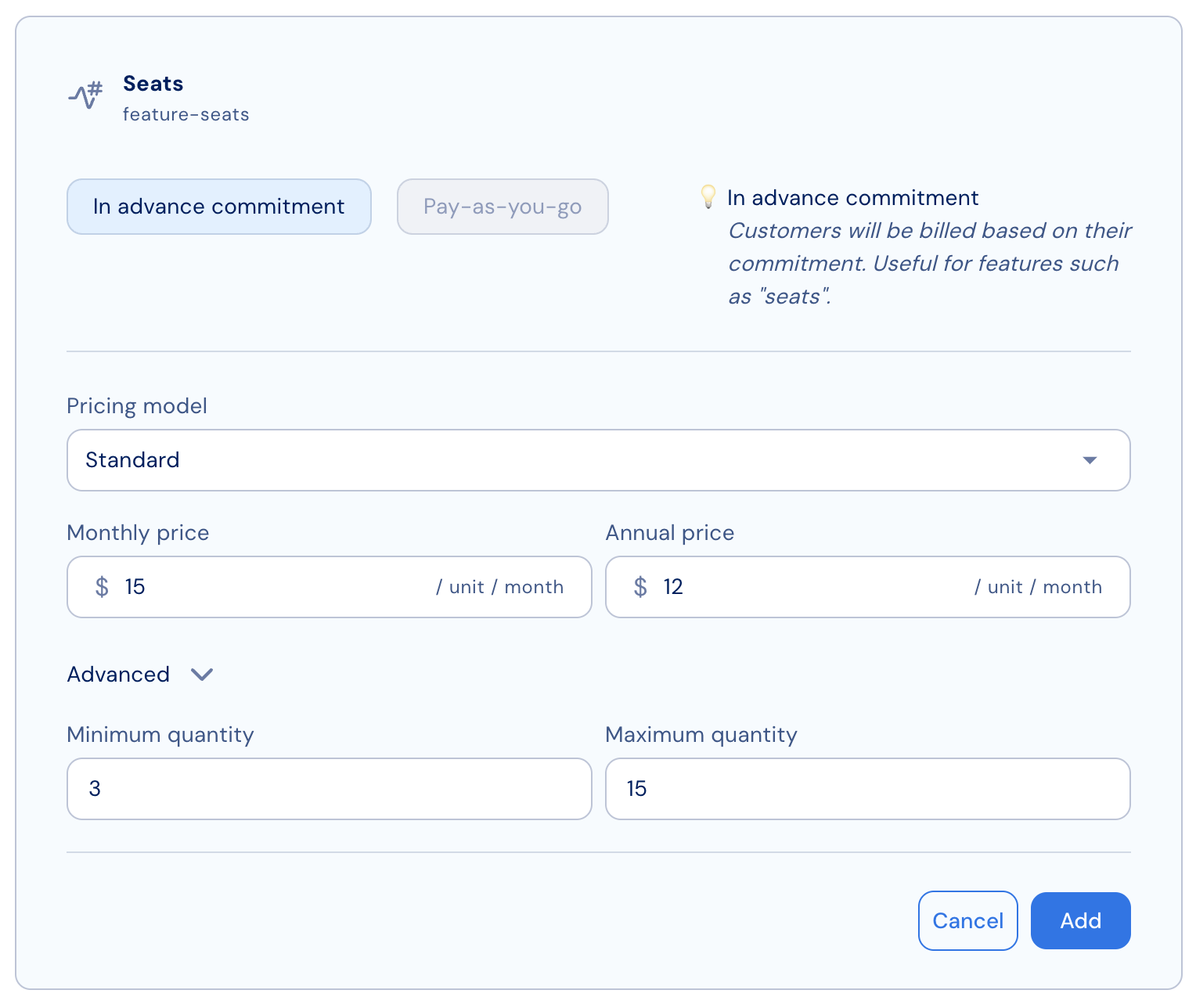
Task: Click the Pricing model dropdown arrow
Action: (x=1089, y=460)
